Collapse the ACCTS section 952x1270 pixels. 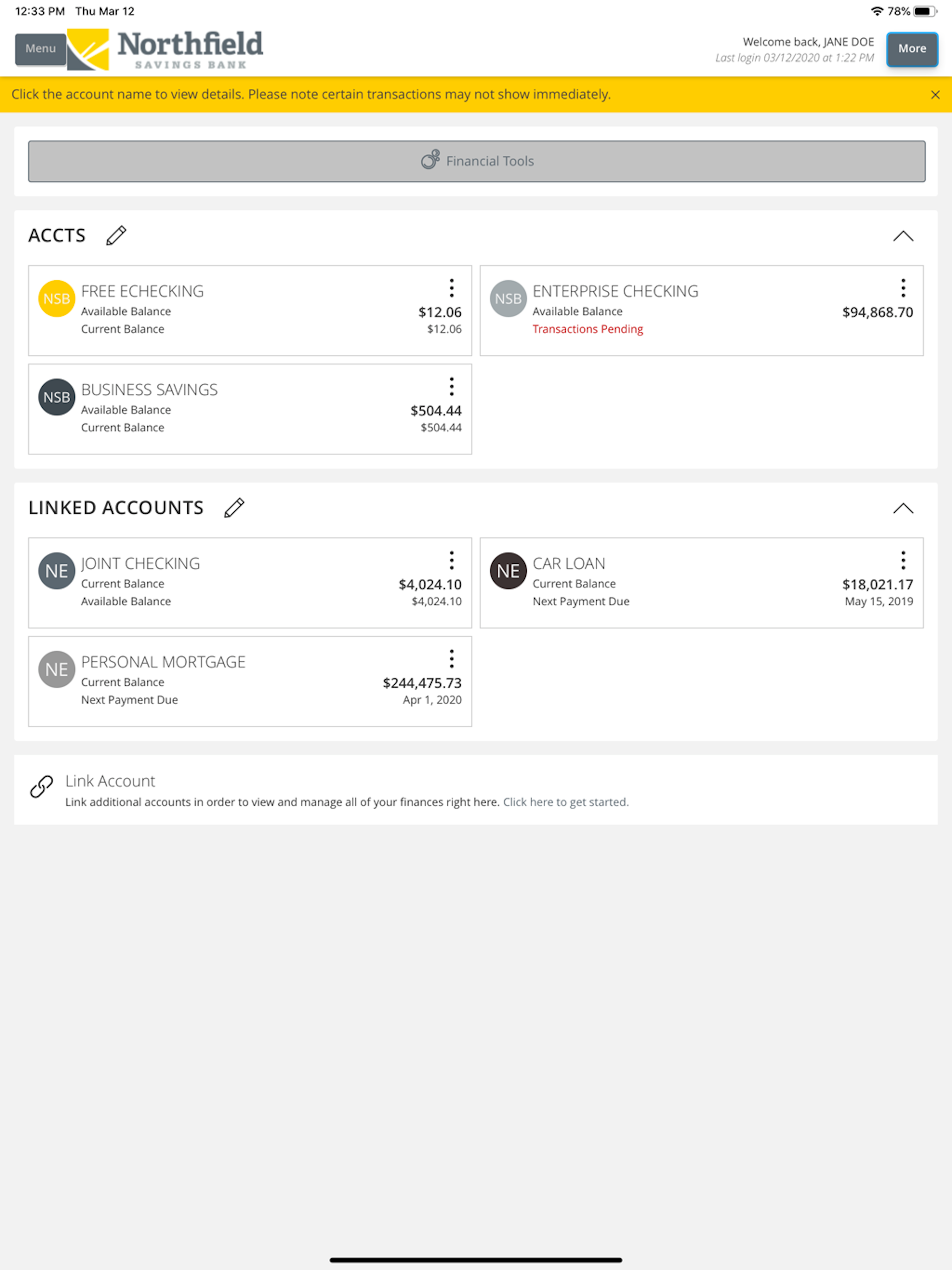(903, 236)
